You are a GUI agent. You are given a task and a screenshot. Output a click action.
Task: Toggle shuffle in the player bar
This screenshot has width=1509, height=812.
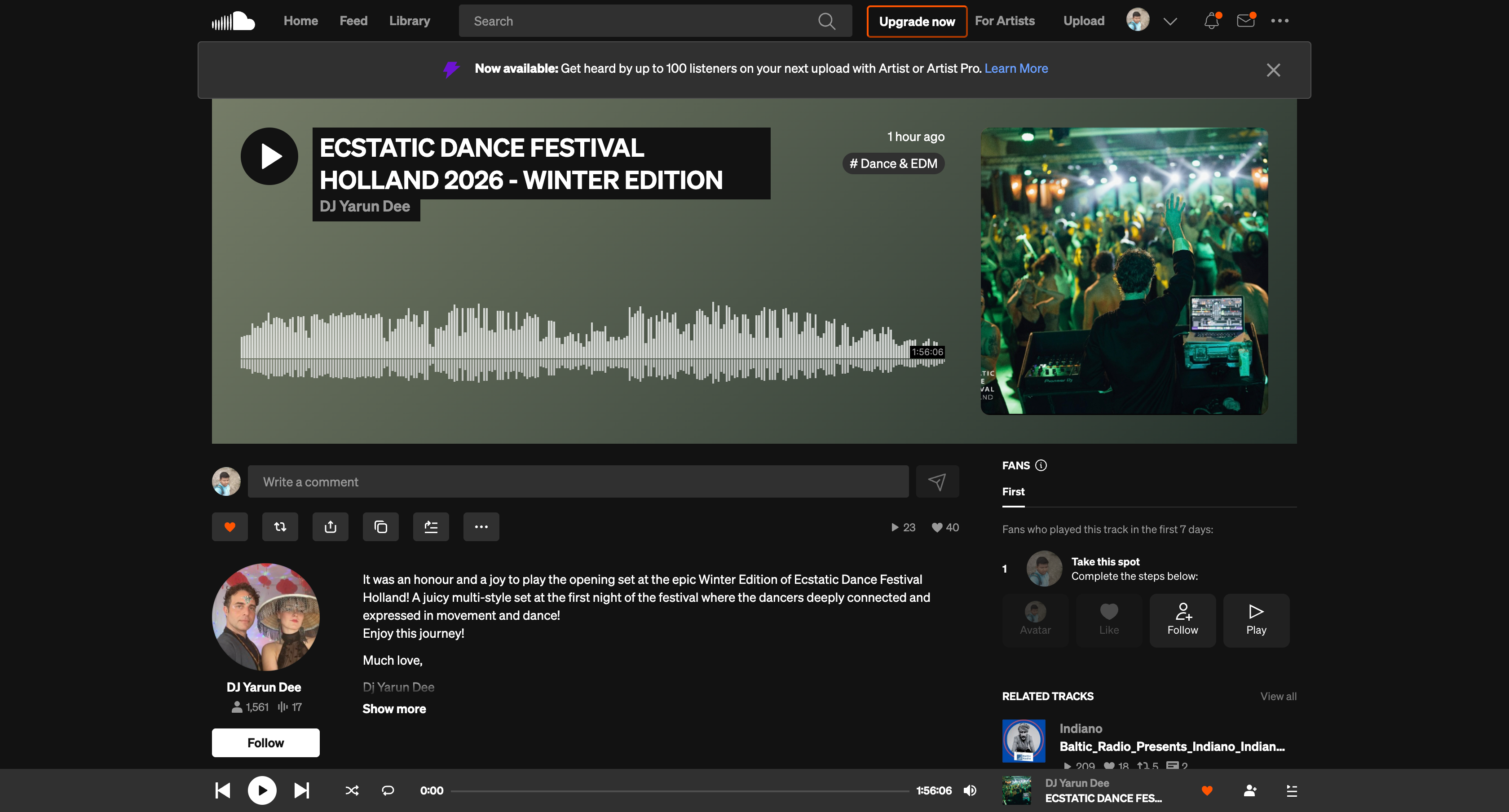point(352,790)
